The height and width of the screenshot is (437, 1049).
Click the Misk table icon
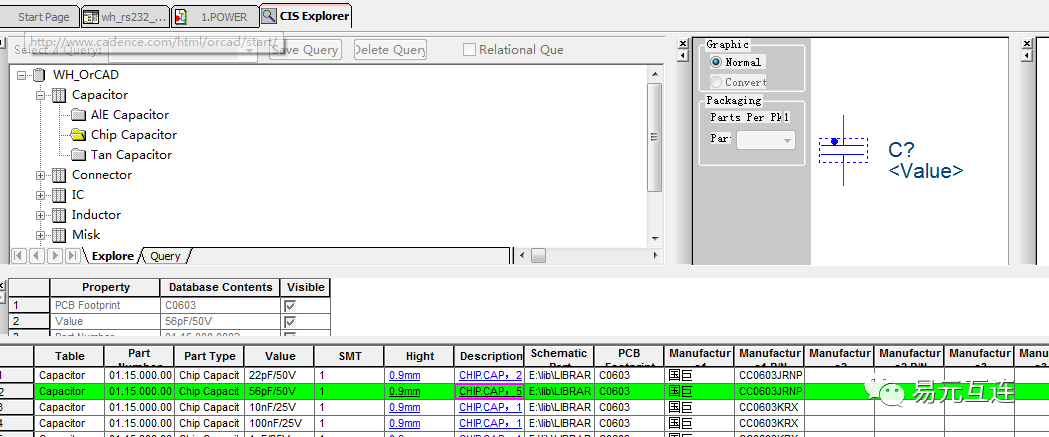[59, 235]
